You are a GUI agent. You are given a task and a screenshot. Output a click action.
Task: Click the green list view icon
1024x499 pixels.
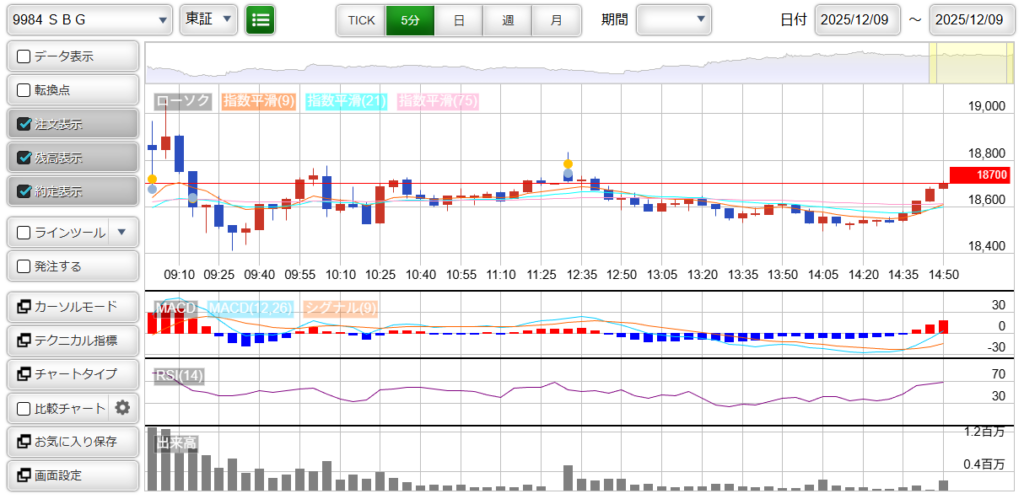tap(261, 20)
